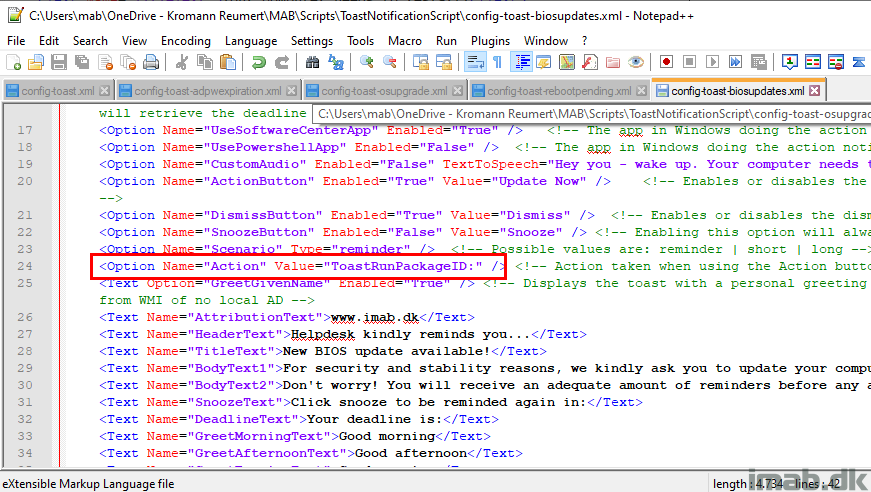Screen dimensions: 871x492
Task: Open the Tools menu
Action: 361,41
